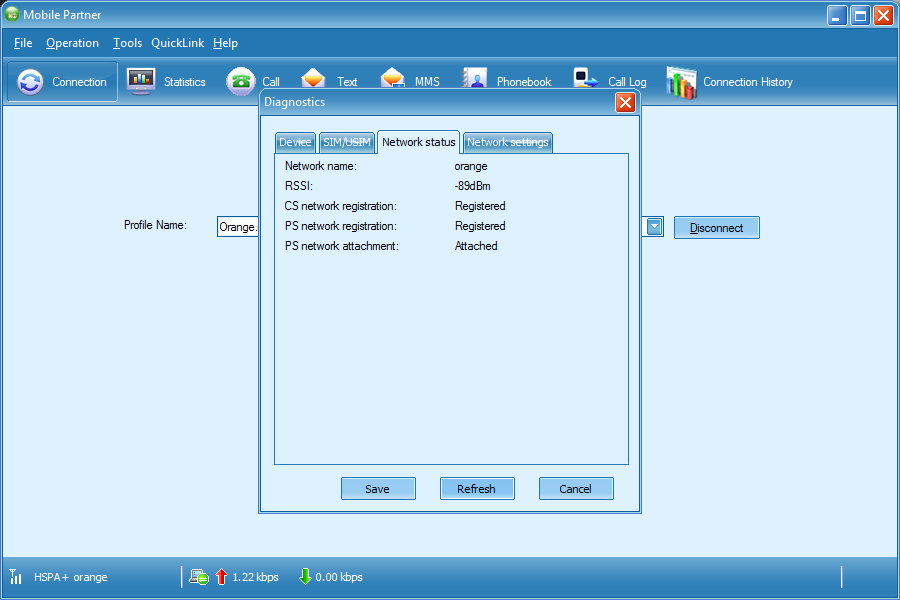Refresh the network status
Screen dimensions: 900x600
pos(476,489)
